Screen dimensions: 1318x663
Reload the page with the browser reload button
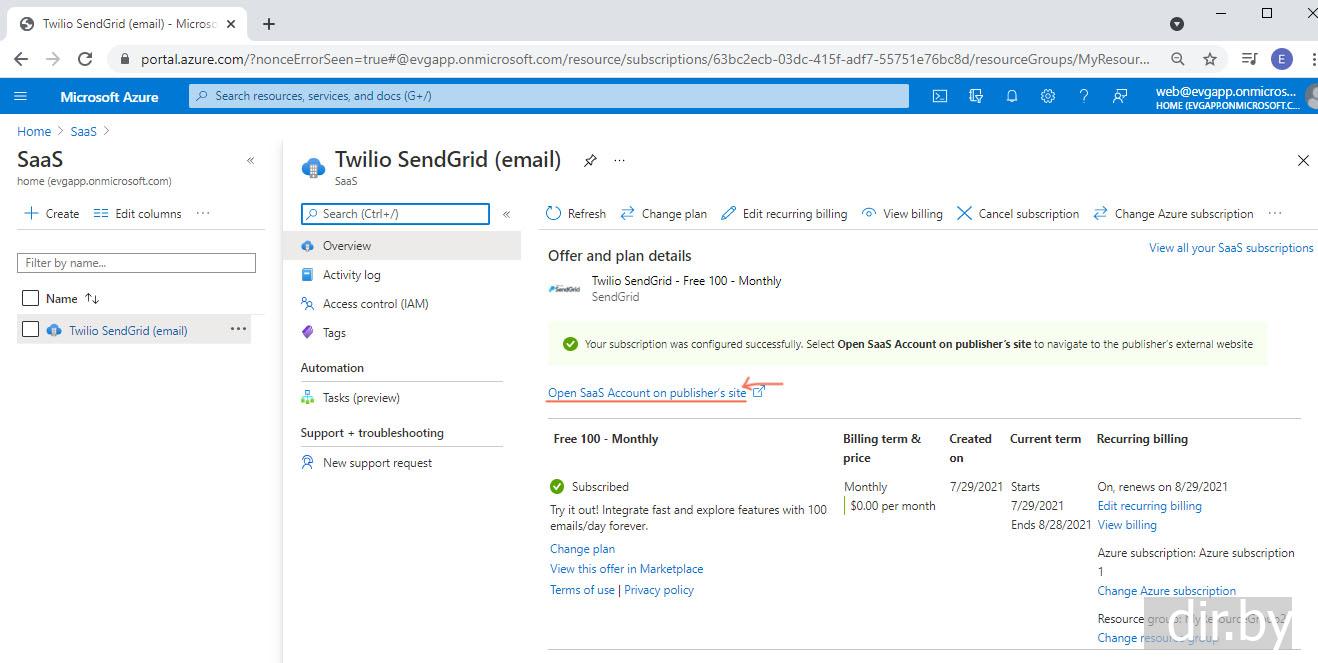85,59
